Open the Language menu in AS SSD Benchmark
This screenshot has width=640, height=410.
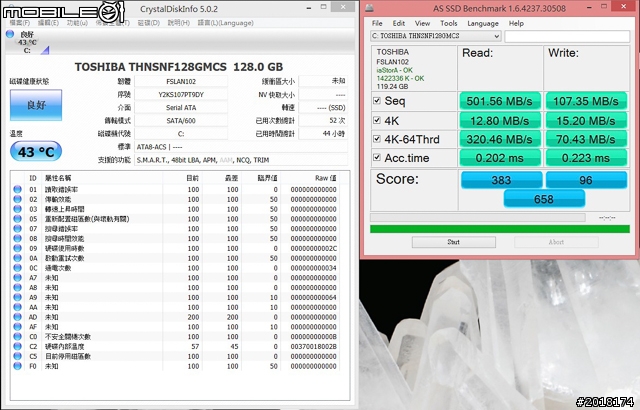483,23
